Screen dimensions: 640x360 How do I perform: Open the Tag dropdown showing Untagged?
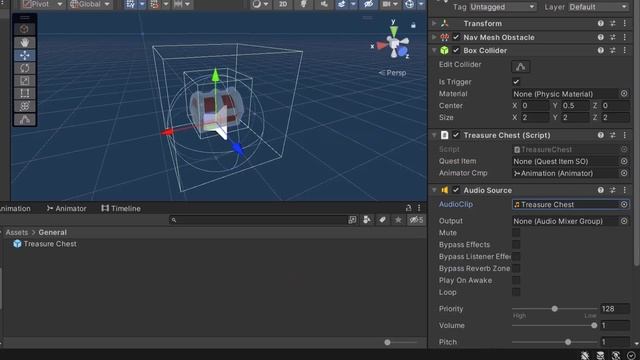[502, 7]
